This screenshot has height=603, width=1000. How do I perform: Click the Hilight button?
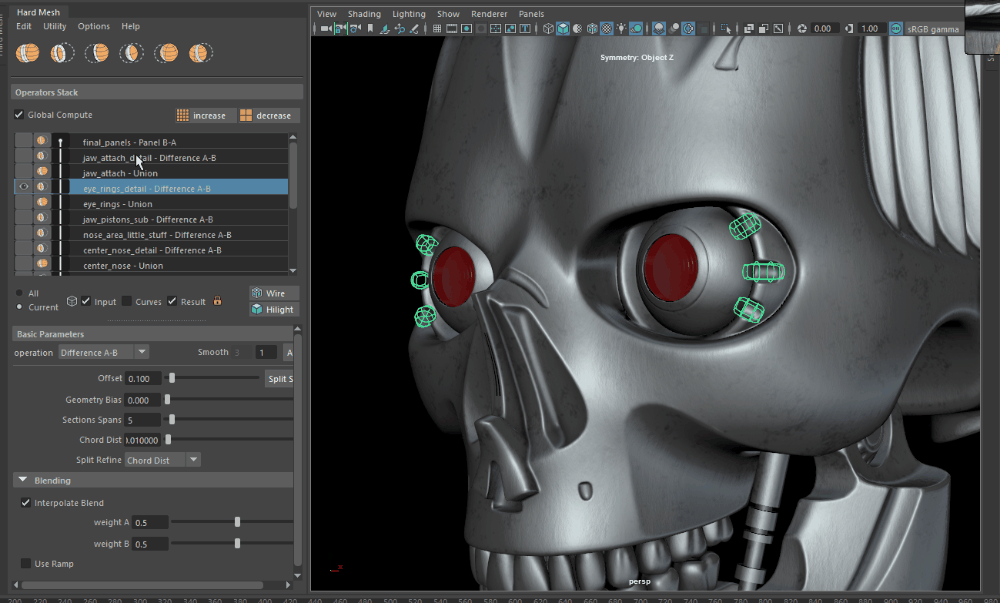pos(274,309)
